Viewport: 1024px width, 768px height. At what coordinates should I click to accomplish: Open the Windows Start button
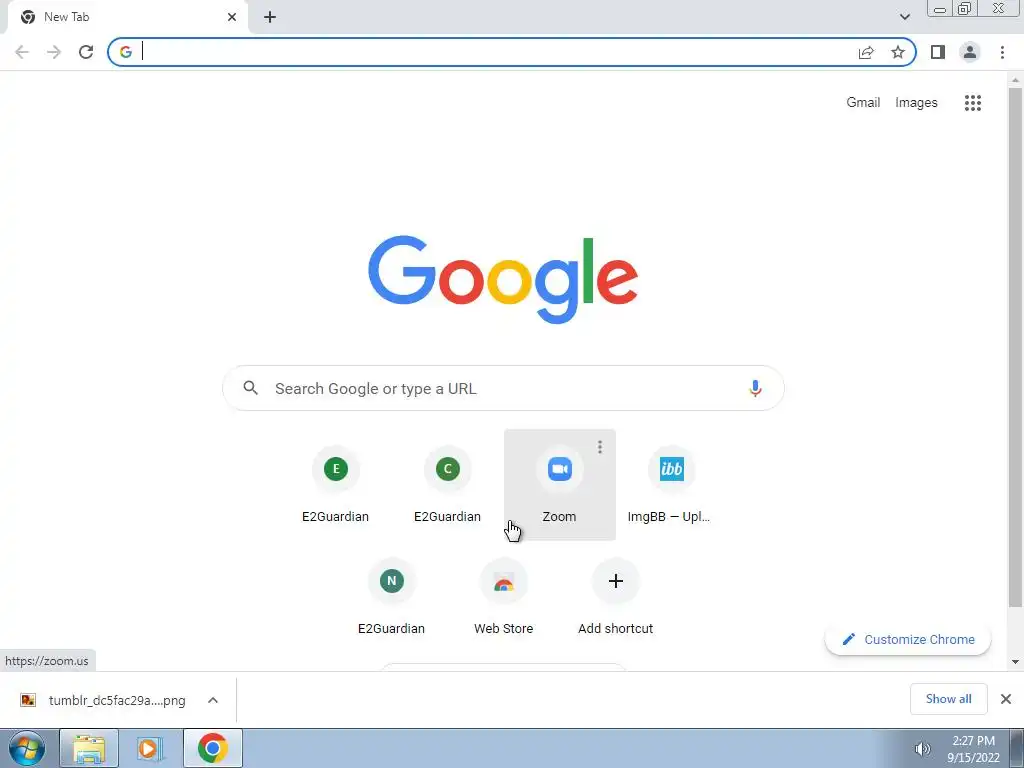point(27,748)
